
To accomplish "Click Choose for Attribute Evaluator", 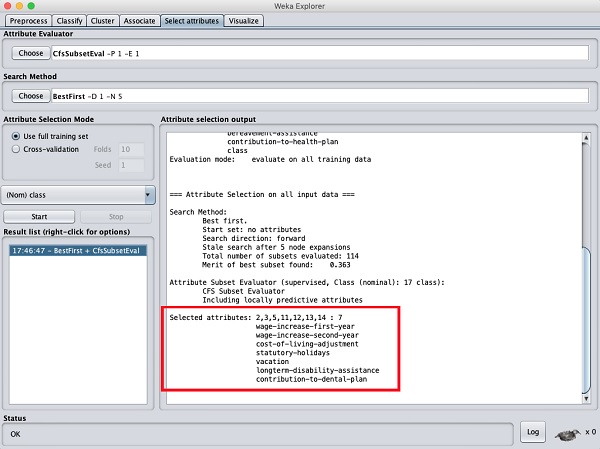I will coord(31,52).
